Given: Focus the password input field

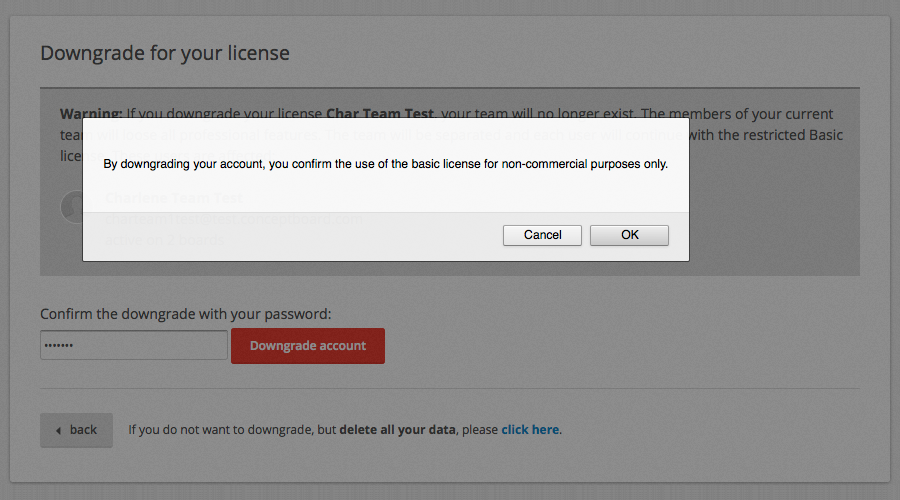Looking at the screenshot, I should click(x=134, y=345).
